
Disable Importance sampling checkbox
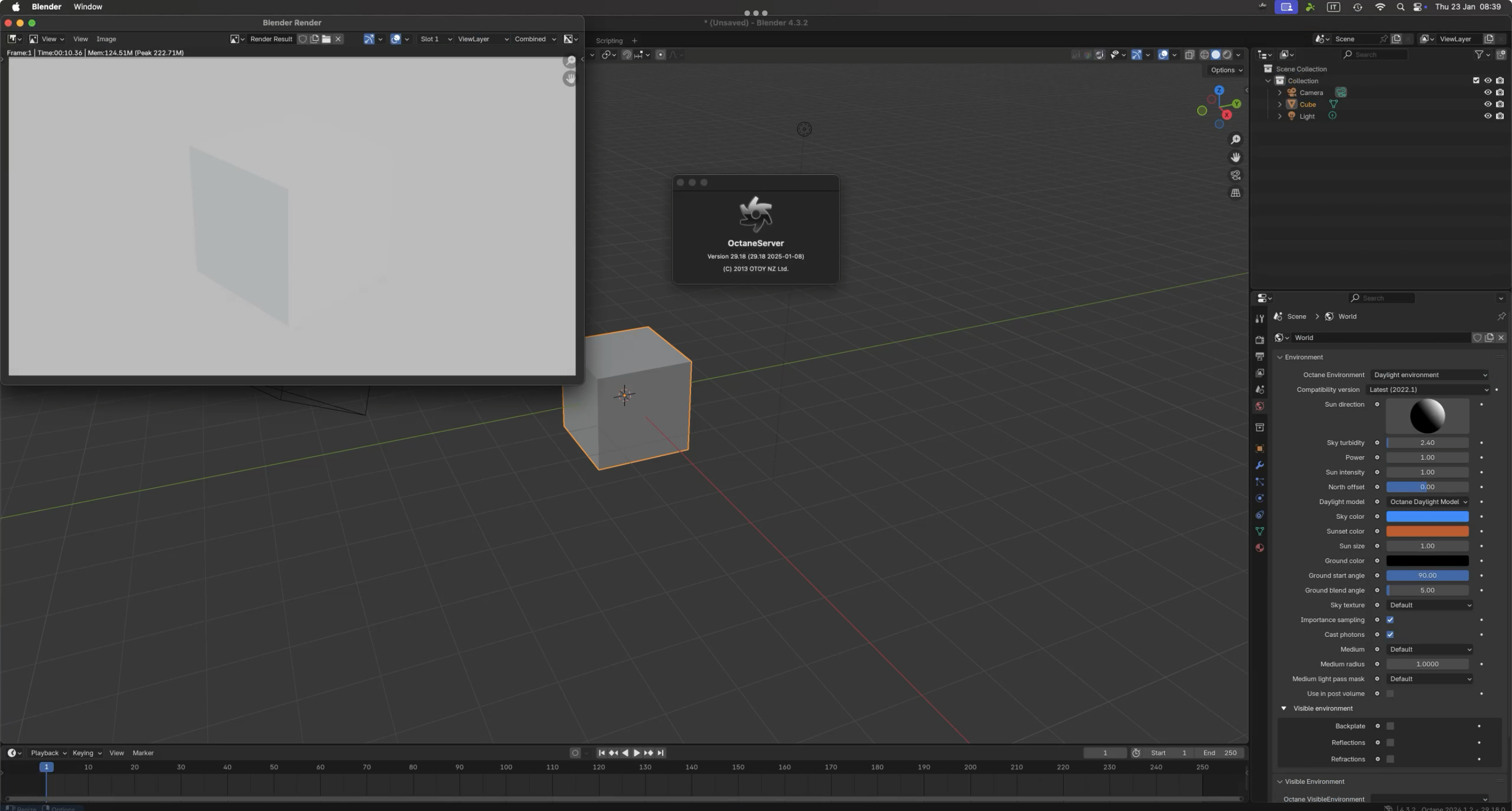coord(1390,620)
